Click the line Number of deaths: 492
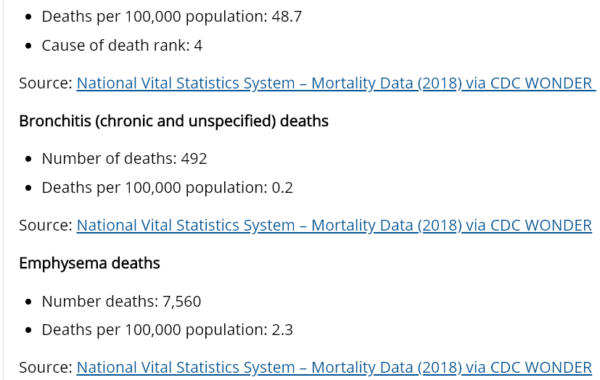 point(124,159)
